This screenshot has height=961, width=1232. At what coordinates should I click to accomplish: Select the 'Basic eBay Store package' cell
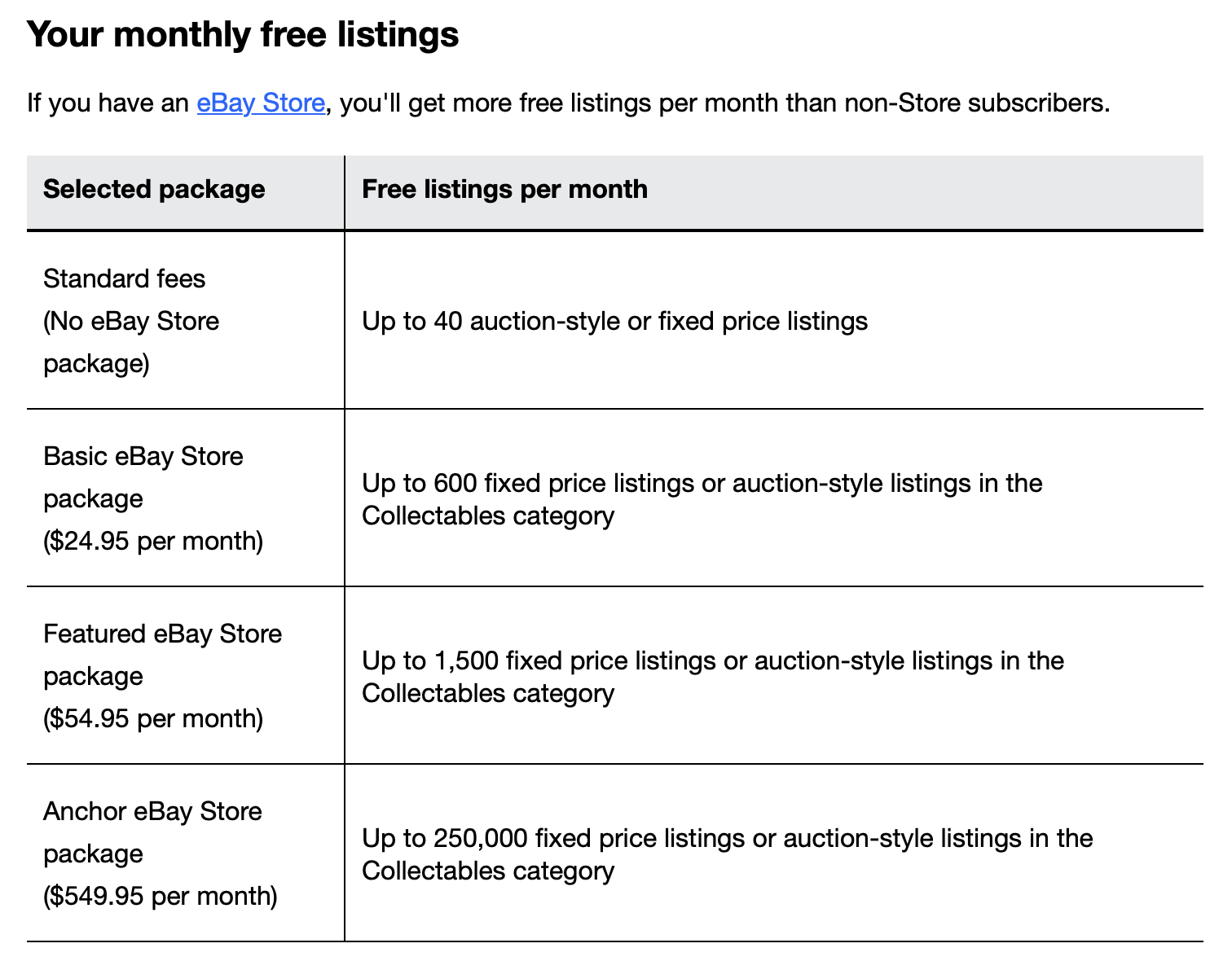pyautogui.click(x=186, y=498)
